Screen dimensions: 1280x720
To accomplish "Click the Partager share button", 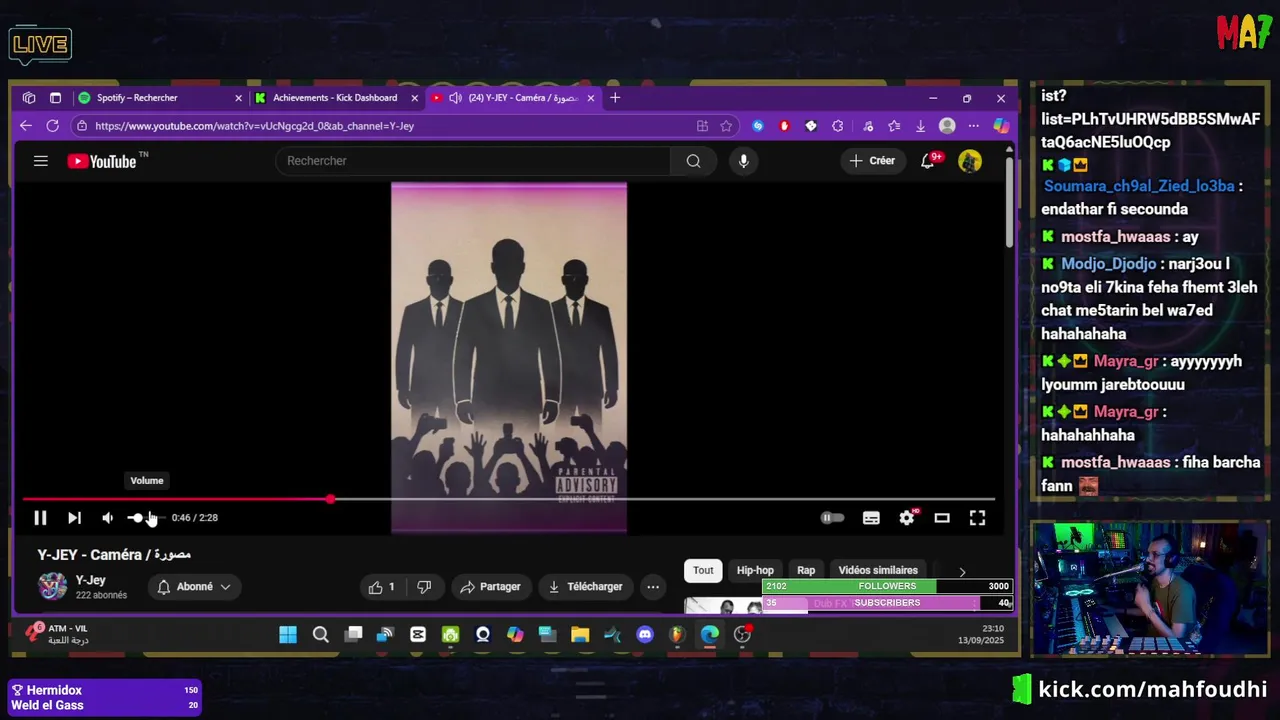I will 490,587.
